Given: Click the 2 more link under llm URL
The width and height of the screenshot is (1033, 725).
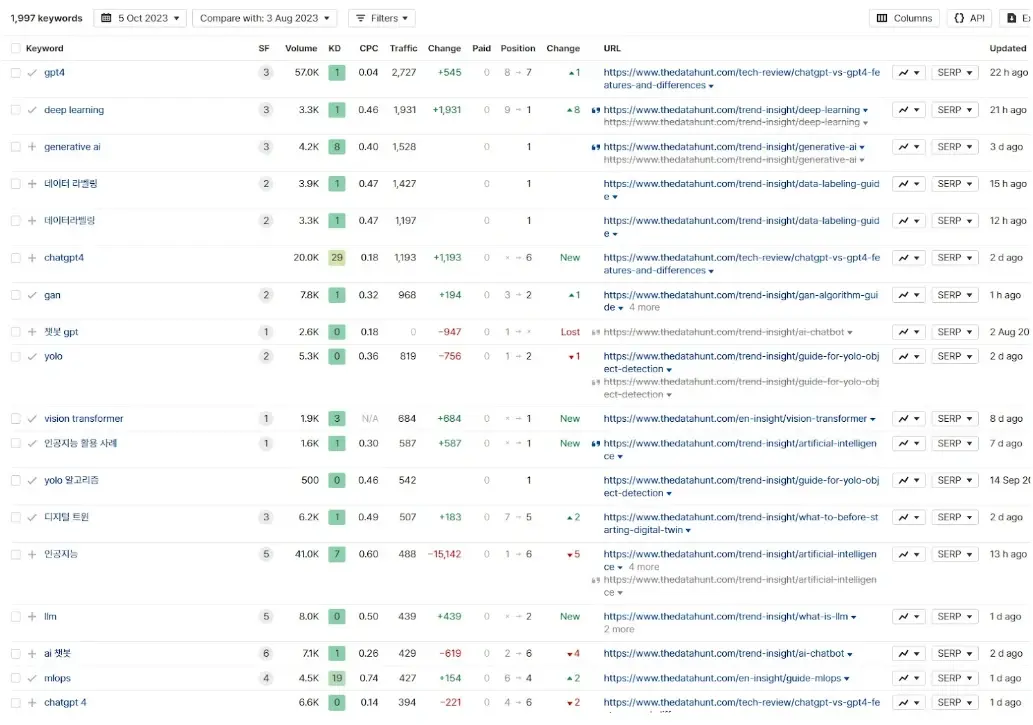Looking at the screenshot, I should (619, 629).
